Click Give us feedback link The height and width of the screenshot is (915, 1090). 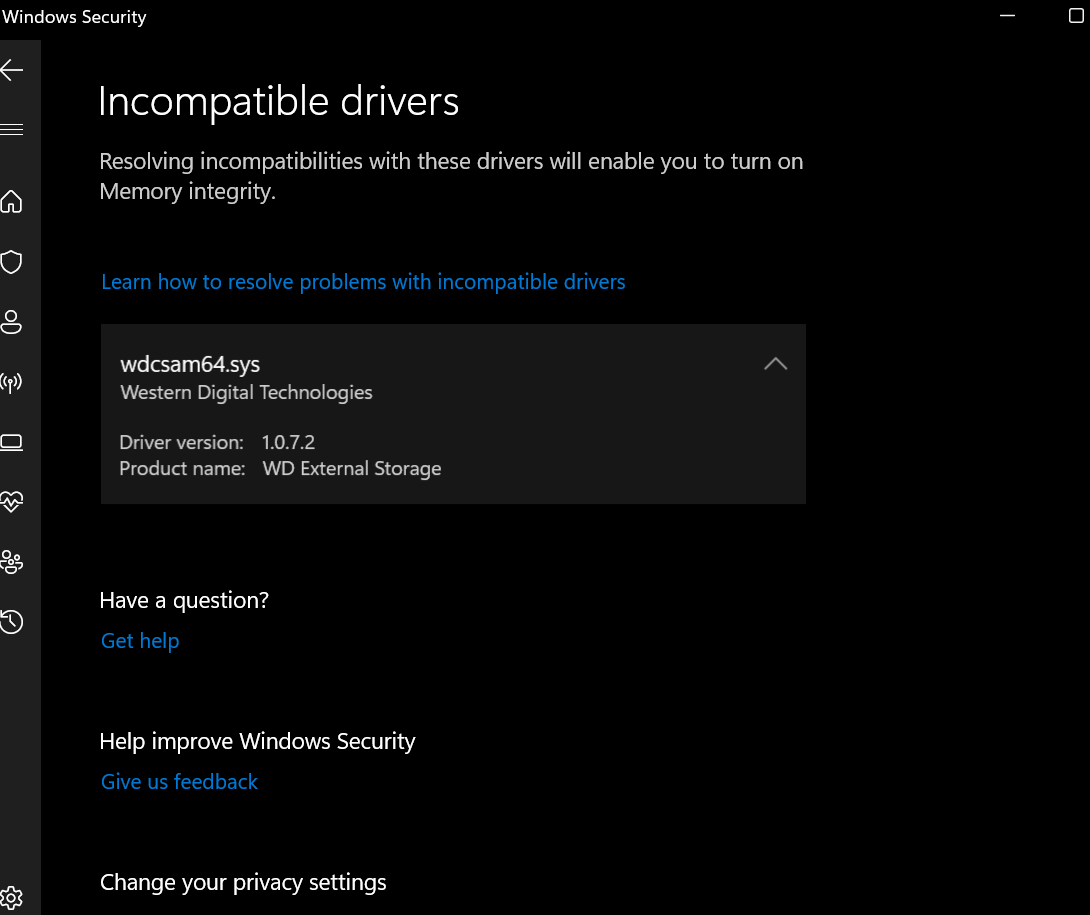(179, 782)
